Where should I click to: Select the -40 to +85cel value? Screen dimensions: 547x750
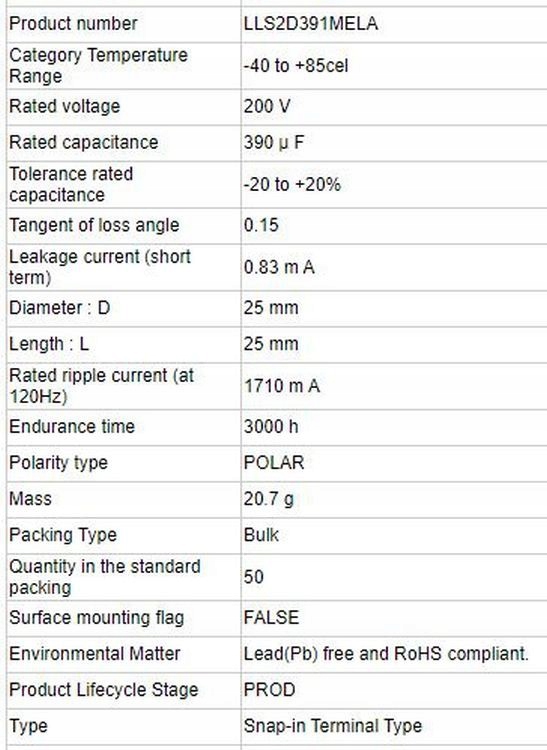click(295, 66)
